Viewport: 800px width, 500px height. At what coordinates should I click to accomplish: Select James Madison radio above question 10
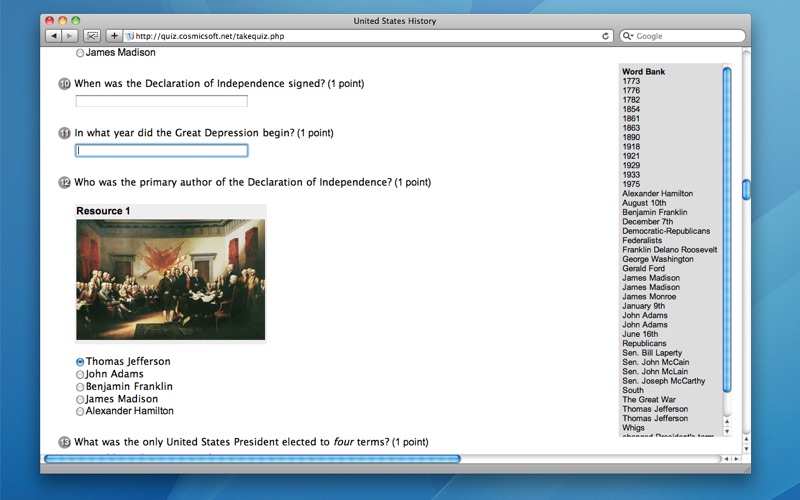coord(80,53)
